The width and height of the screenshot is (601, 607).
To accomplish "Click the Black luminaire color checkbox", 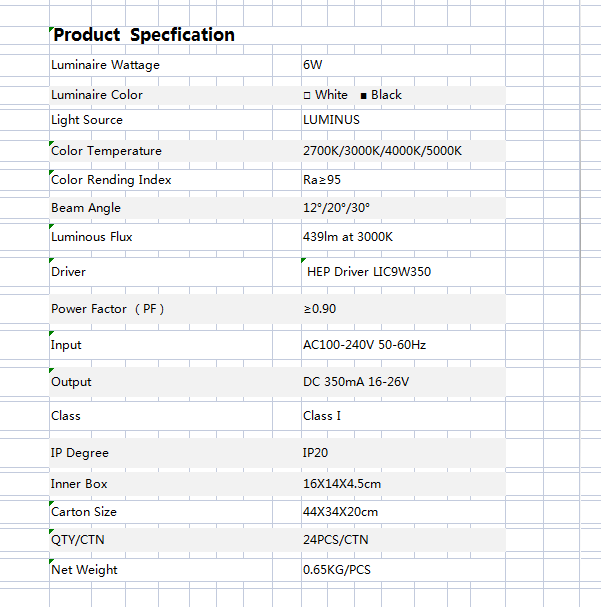I will (x=363, y=96).
